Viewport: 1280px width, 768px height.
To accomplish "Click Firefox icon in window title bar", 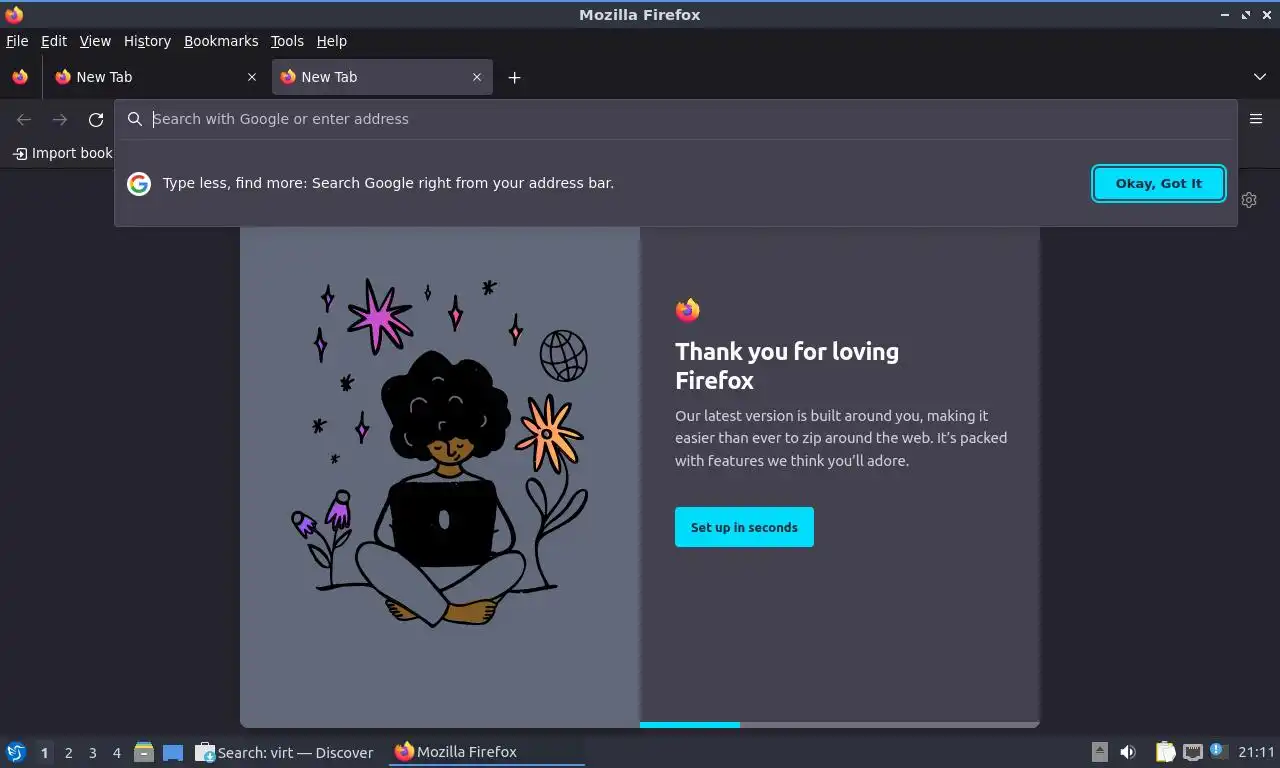I will pyautogui.click(x=14, y=14).
